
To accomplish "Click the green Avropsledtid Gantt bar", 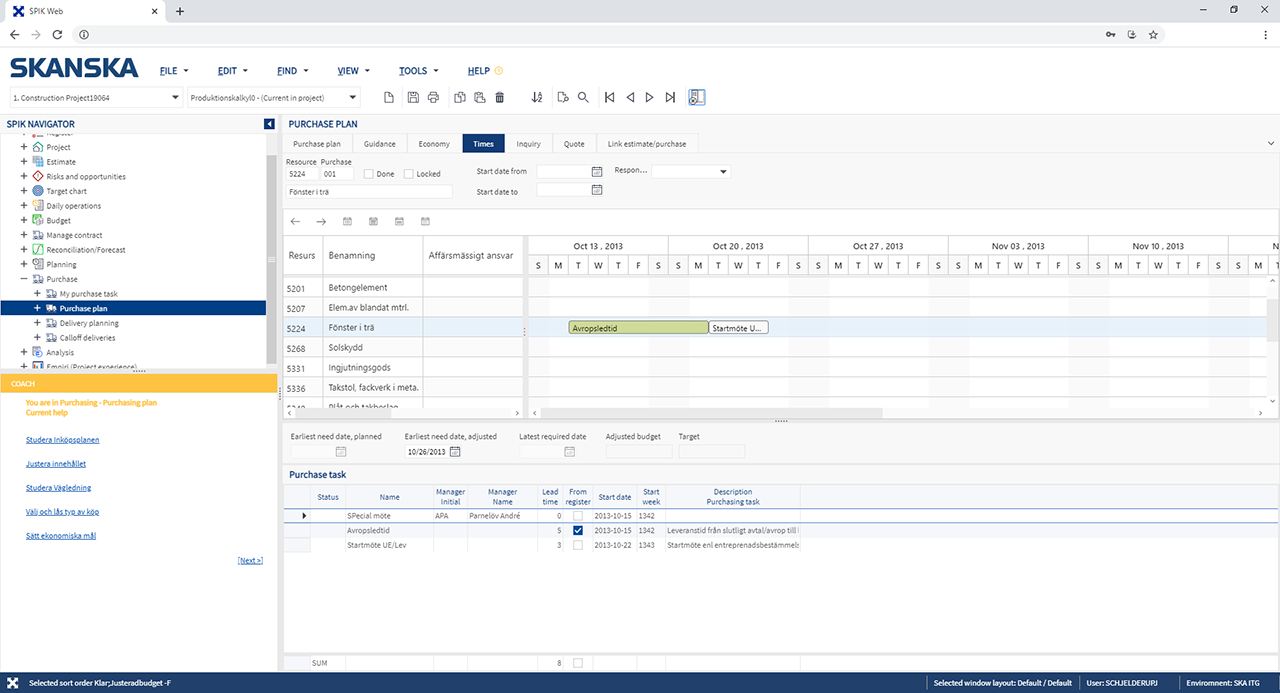I will coord(638,328).
